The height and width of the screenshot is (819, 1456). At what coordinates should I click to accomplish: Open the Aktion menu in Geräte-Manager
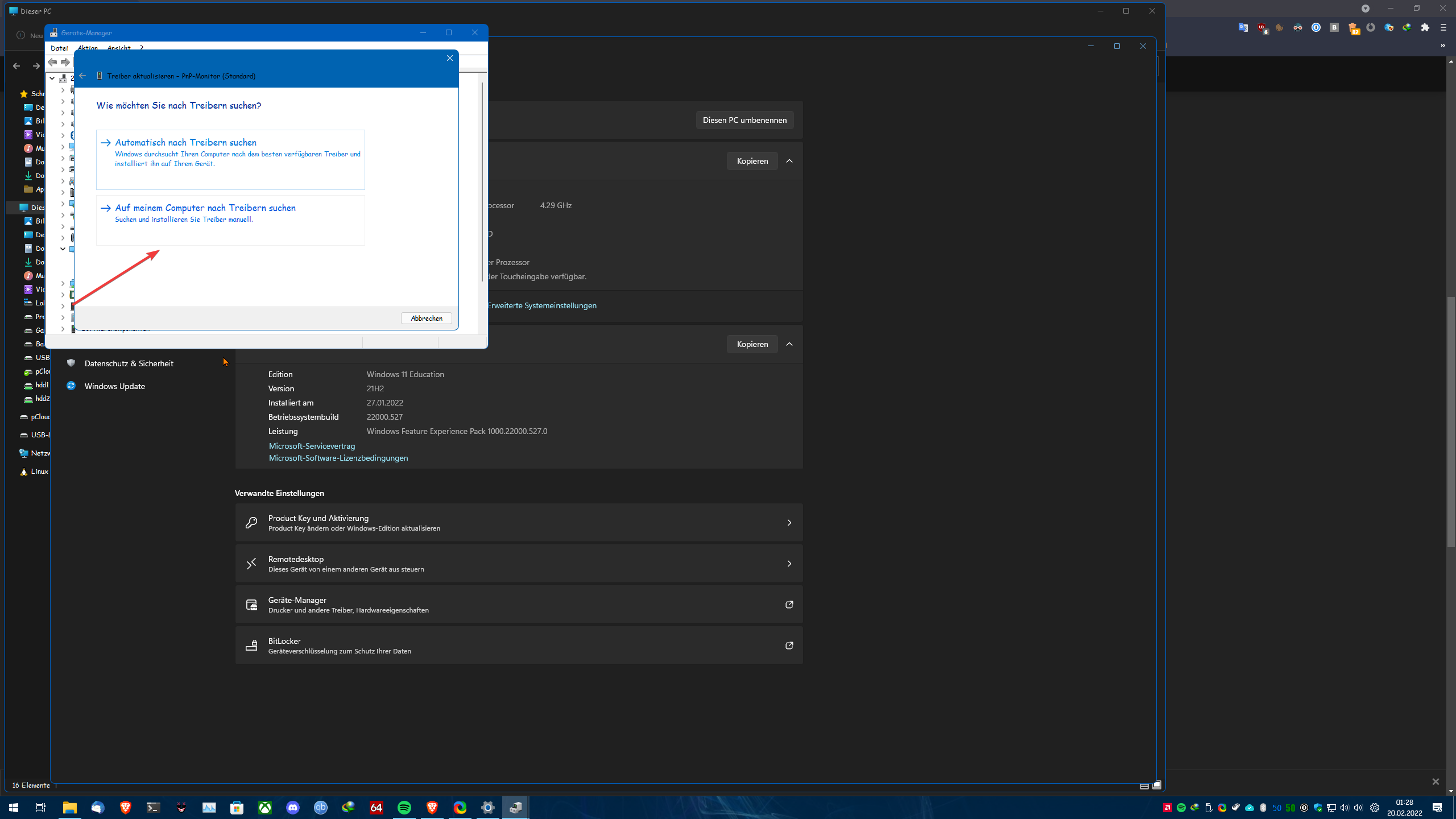point(88,48)
